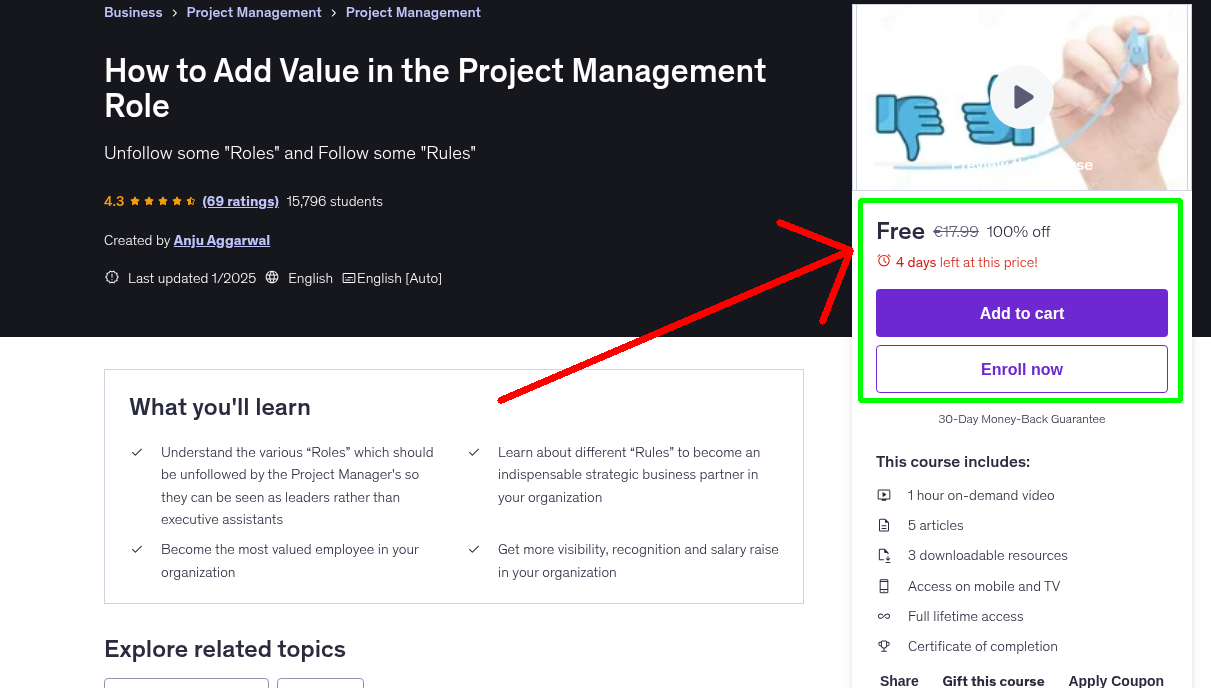Click the infinity lifetime access icon

pos(884,615)
